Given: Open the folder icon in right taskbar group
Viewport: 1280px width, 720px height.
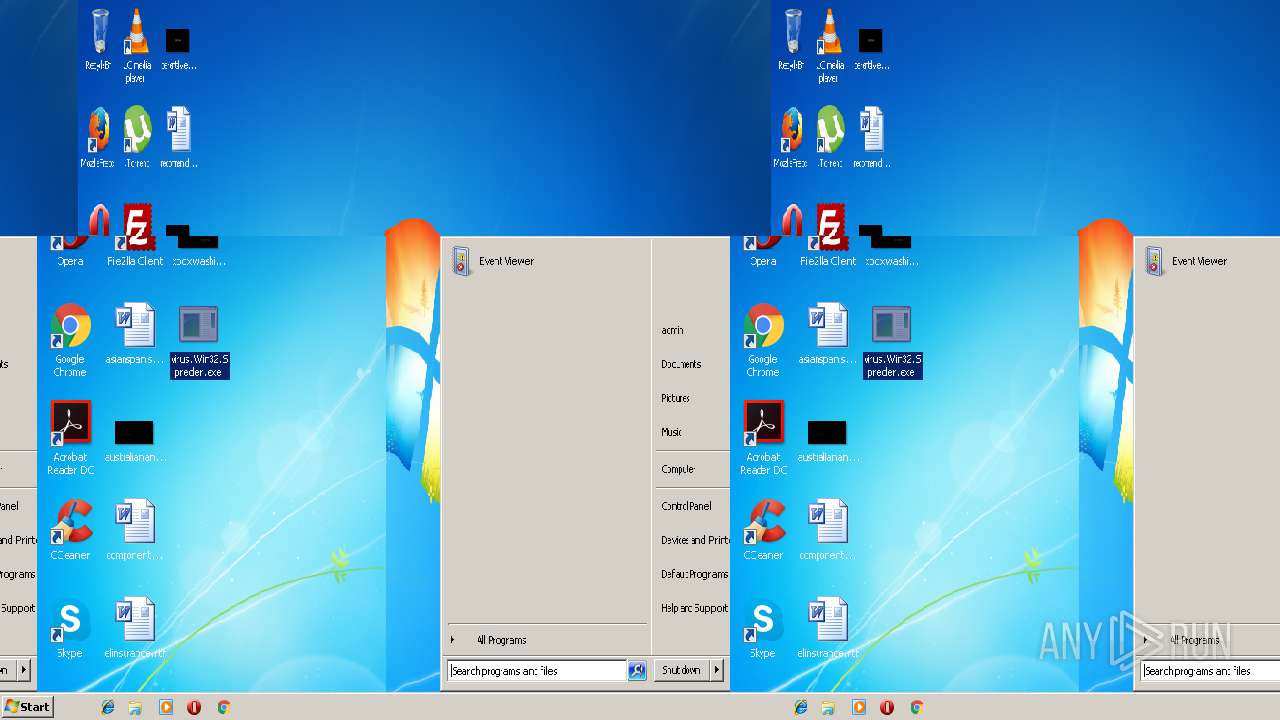Looking at the screenshot, I should 829,707.
